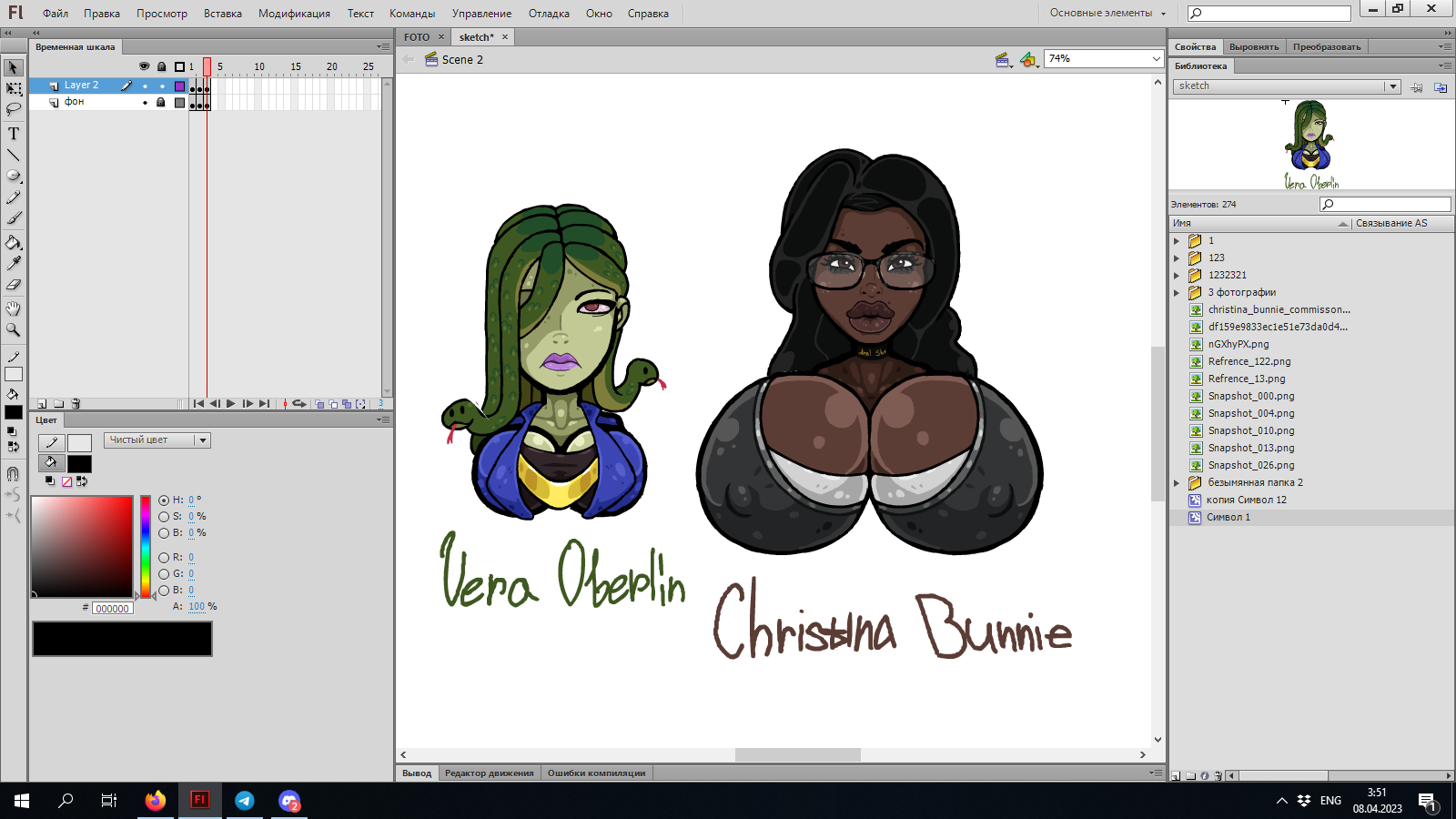Play the timeline animation
The width and height of the screenshot is (1456, 819).
point(231,404)
